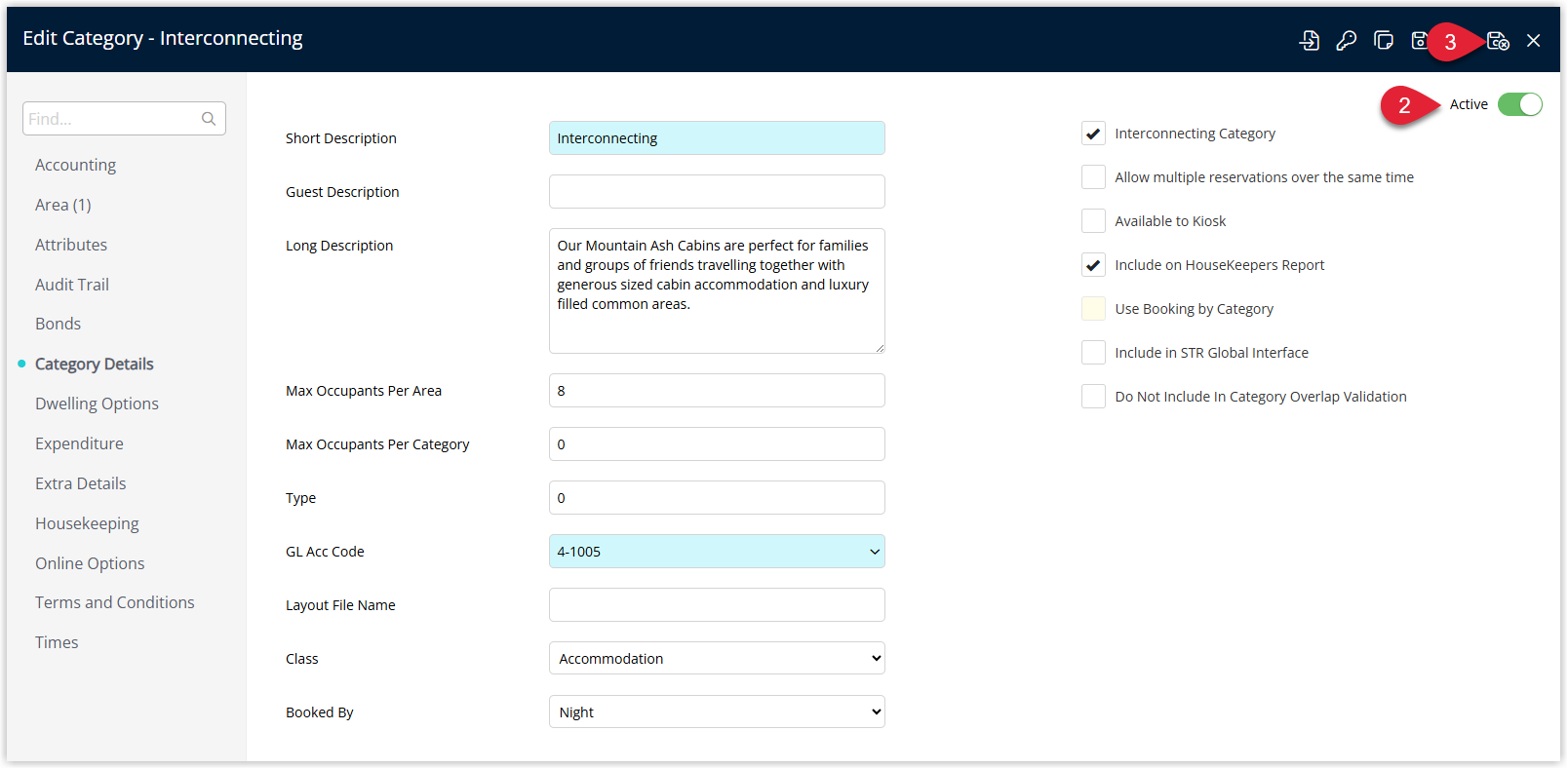Select Attributes in the sidebar
Screen dimensions: 1568x769
71,245
